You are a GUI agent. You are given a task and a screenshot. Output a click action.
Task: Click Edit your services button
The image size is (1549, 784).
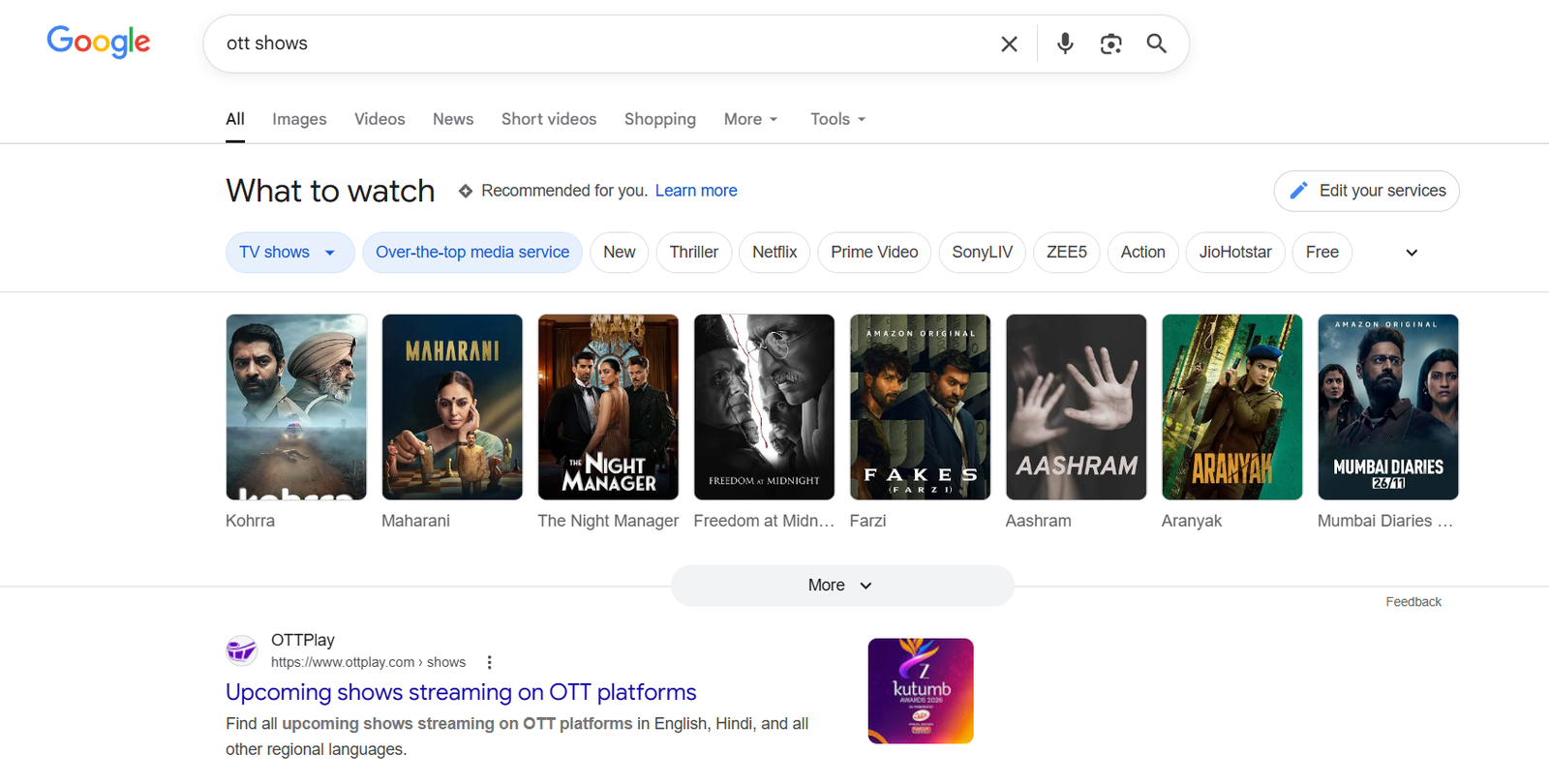[1367, 191]
